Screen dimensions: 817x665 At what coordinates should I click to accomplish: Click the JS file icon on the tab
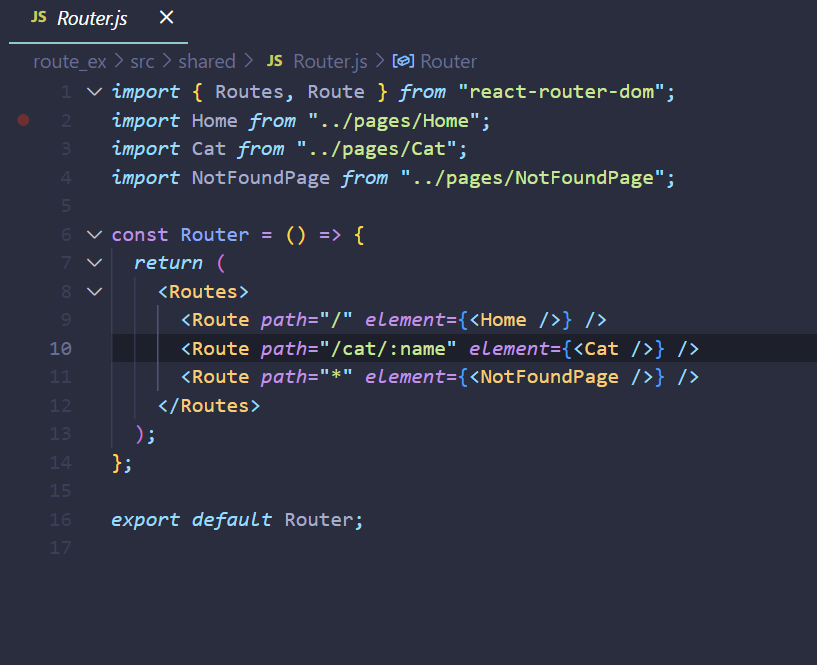[39, 17]
